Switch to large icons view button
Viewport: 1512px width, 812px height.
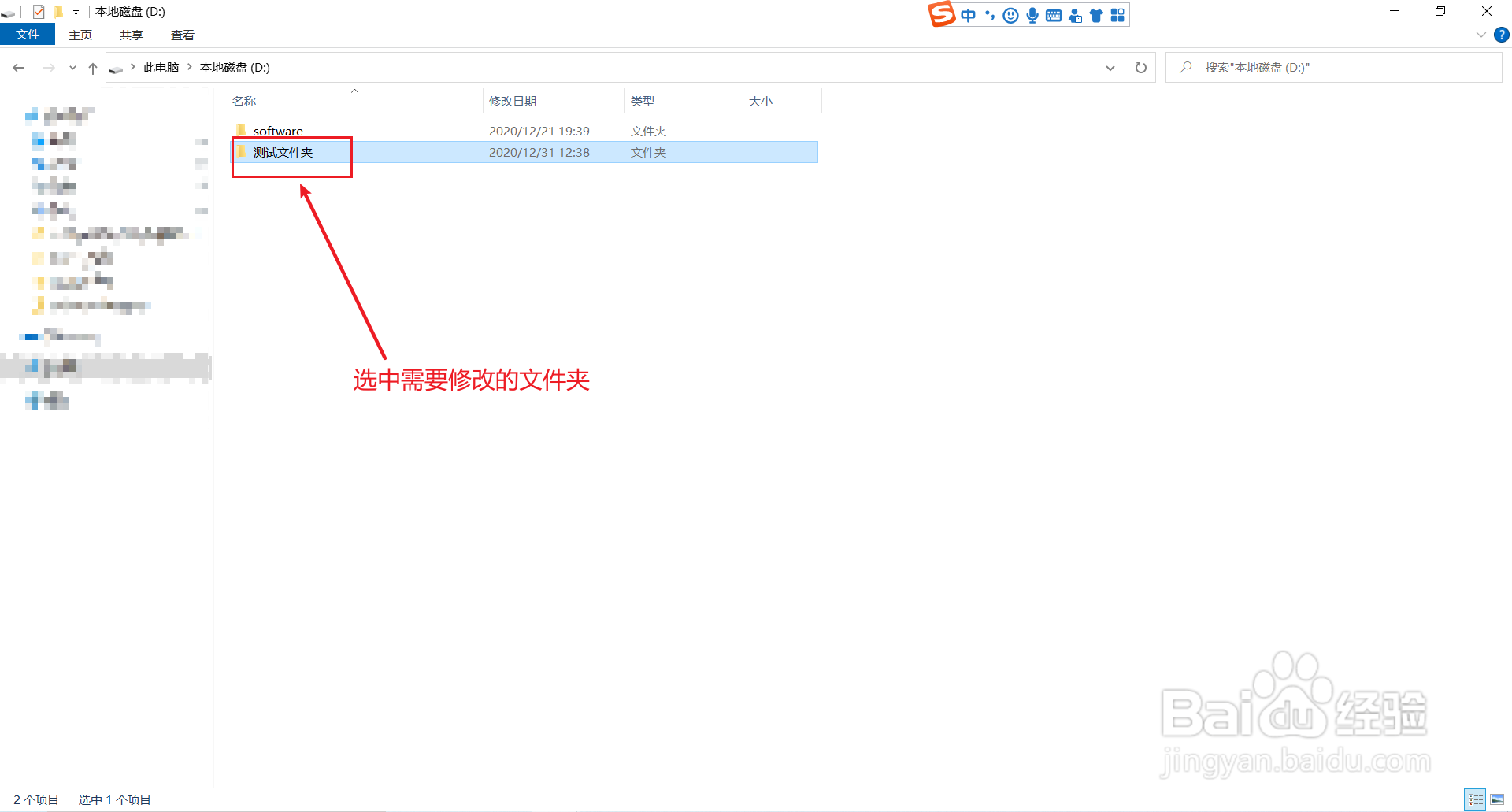point(1497,800)
